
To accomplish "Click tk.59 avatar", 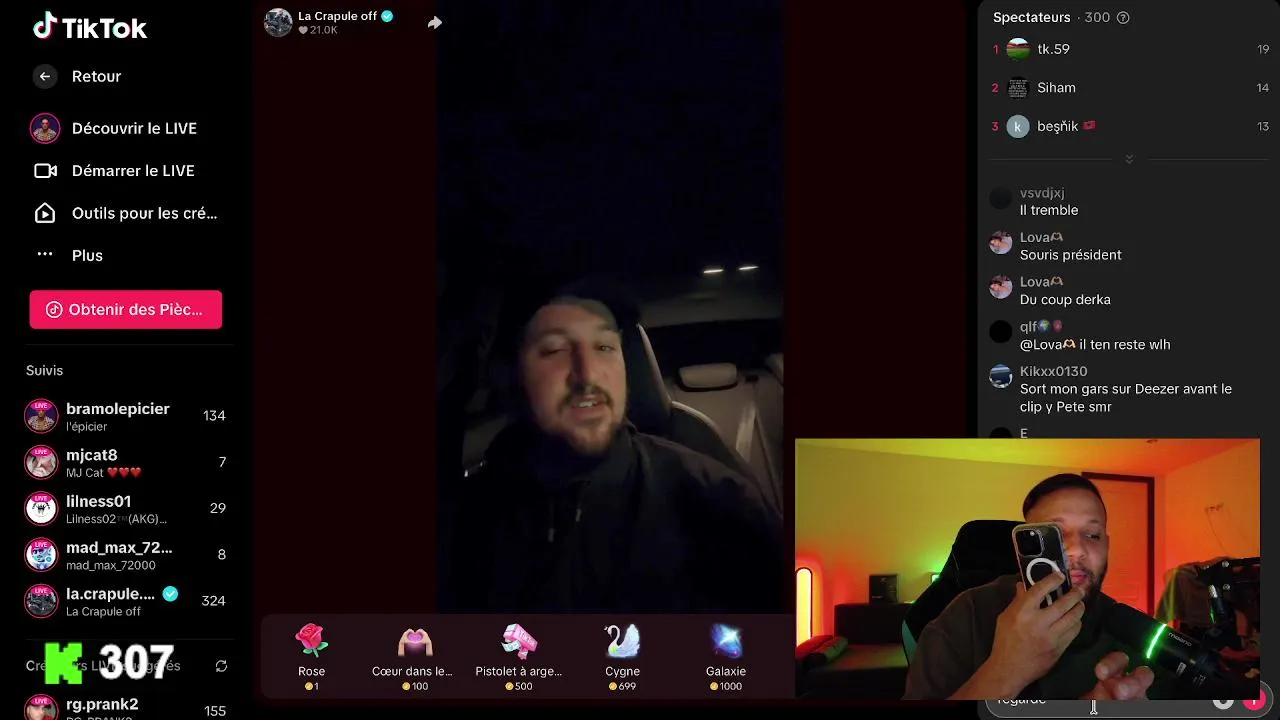I will point(1018,49).
